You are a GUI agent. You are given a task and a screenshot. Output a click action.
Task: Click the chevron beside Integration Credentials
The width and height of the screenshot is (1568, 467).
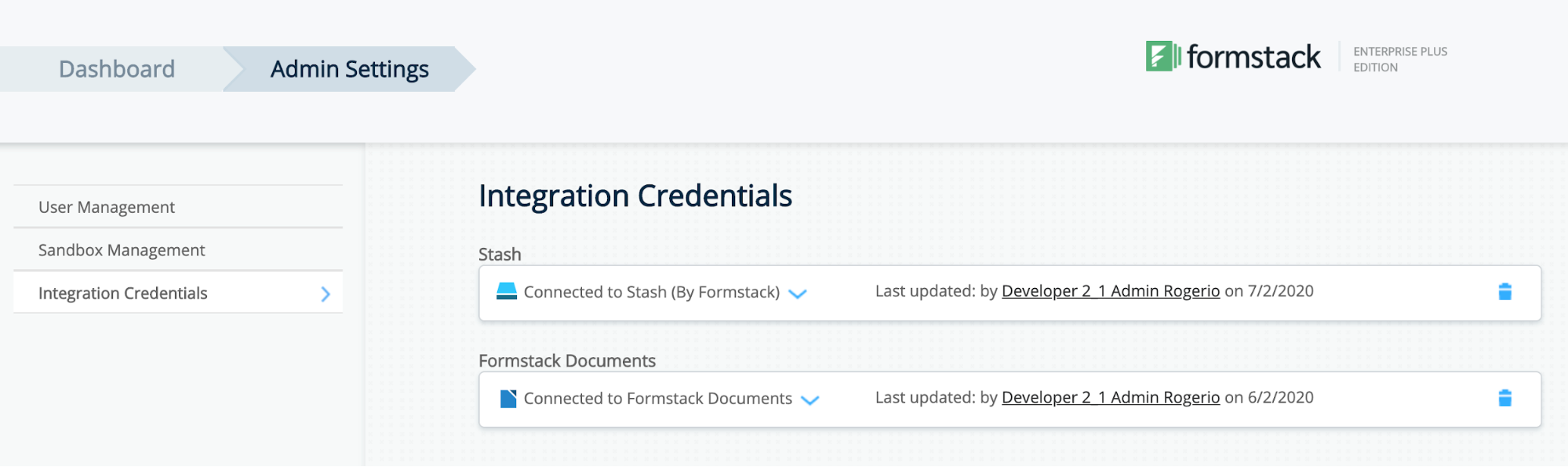324,293
